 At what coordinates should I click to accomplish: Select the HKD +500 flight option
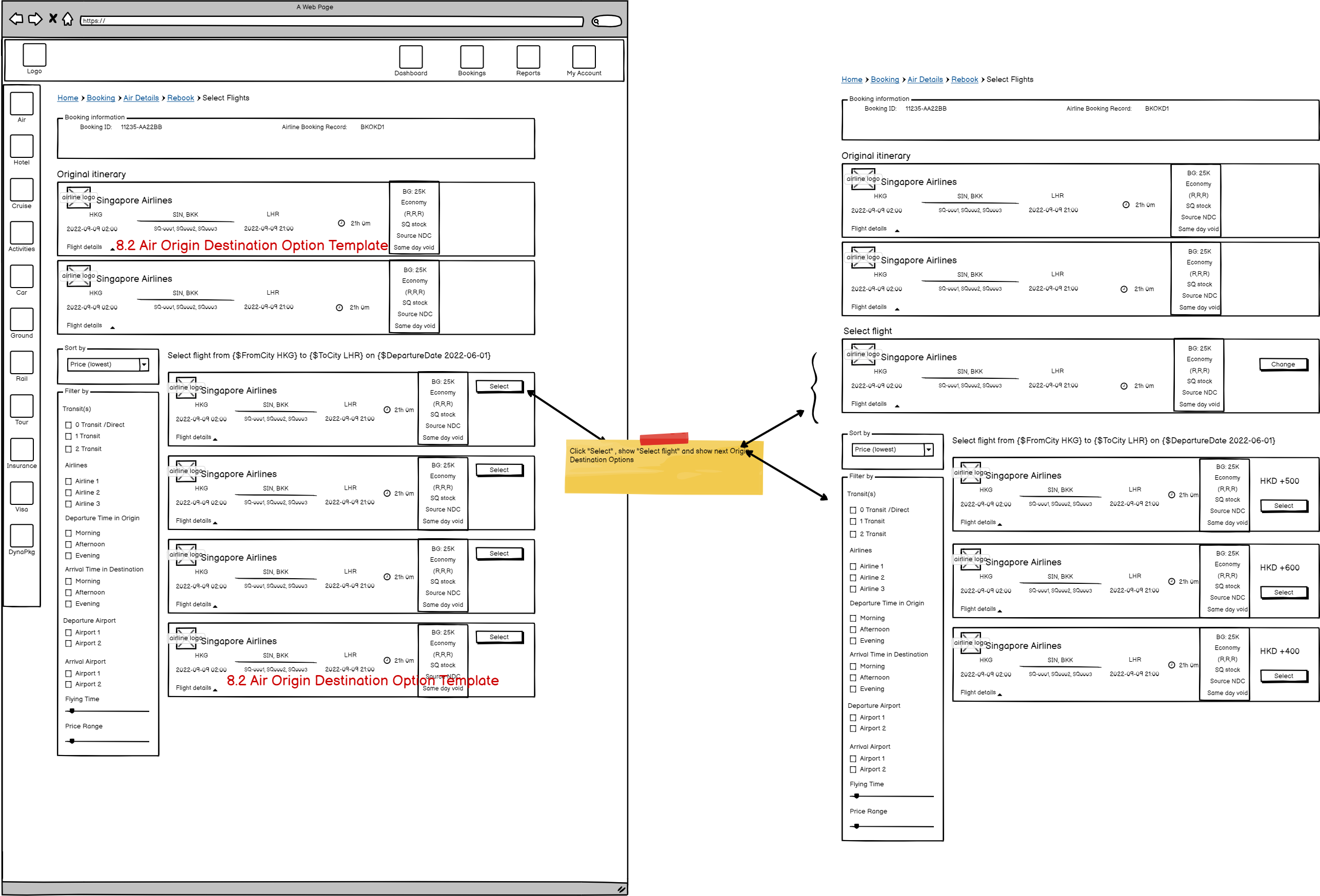[x=1283, y=506]
